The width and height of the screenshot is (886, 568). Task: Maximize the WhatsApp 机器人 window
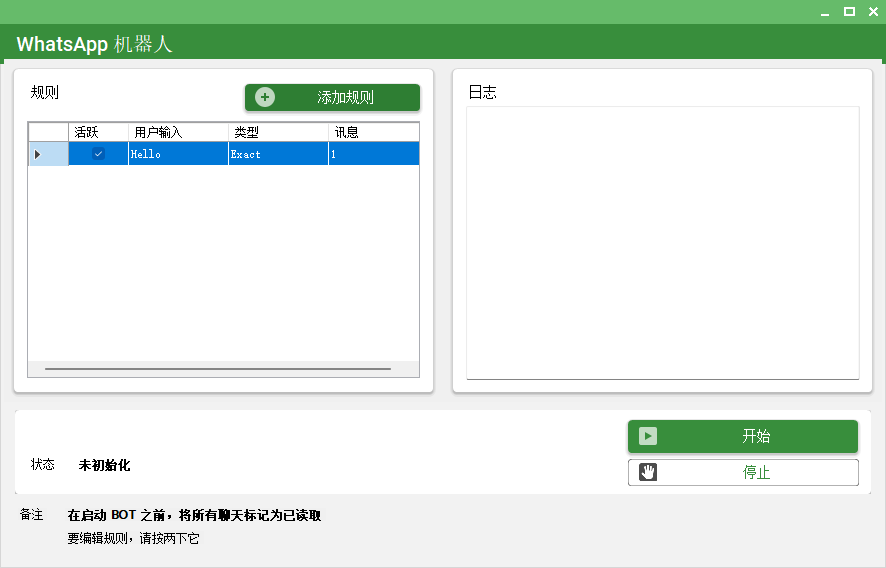click(849, 12)
